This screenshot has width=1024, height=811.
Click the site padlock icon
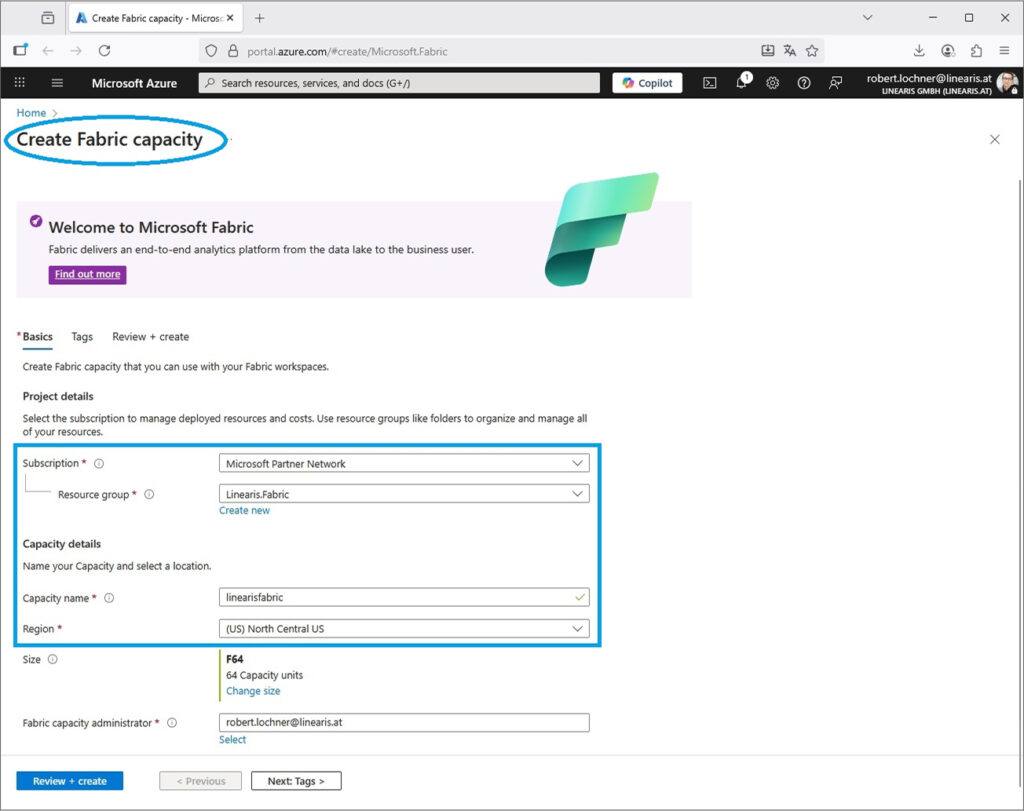coord(233,51)
